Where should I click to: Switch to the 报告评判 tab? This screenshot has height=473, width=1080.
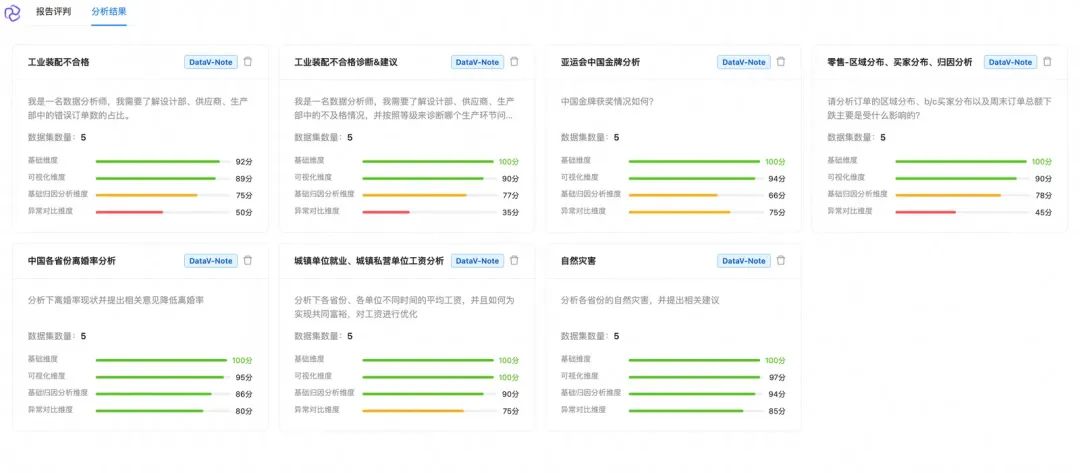click(56, 12)
